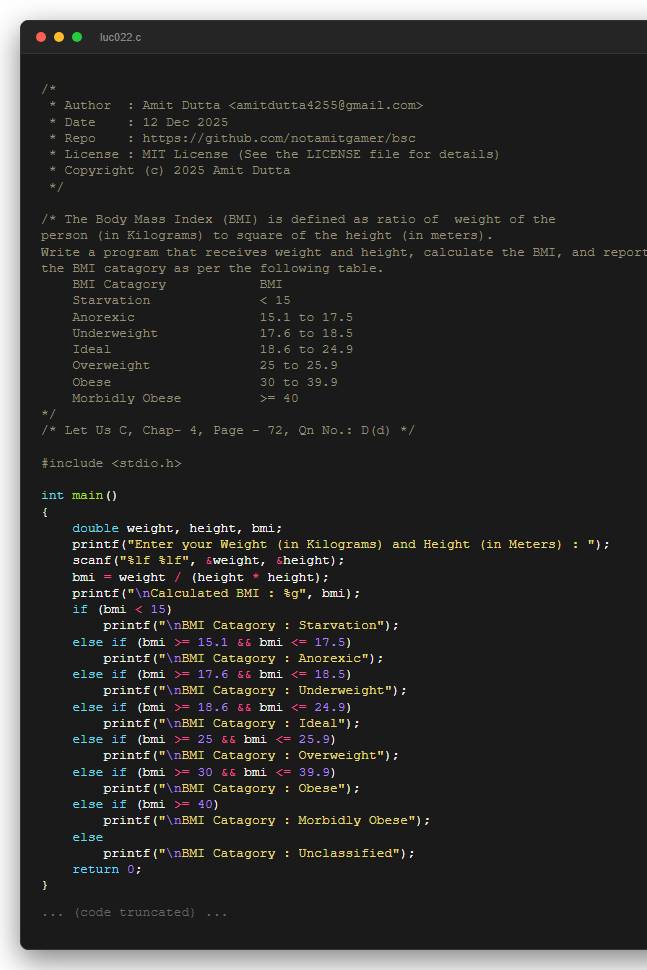Click the bmi = weight / (height * height) line
This screenshot has height=970, width=647.
200,577
